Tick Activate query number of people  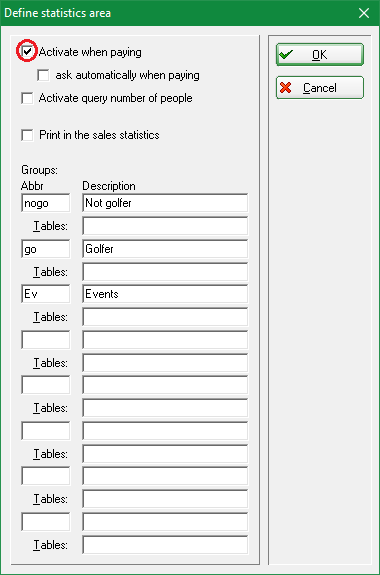coord(27,98)
